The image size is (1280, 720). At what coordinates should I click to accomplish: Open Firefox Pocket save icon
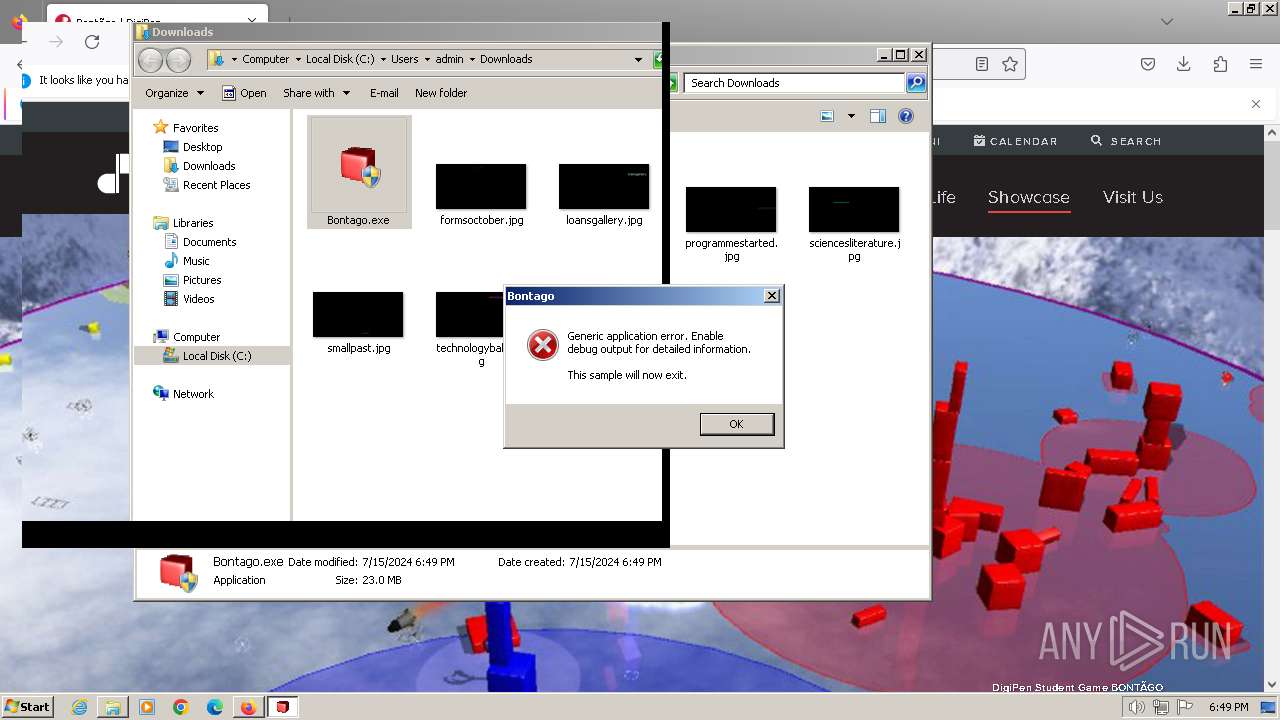(x=1148, y=64)
